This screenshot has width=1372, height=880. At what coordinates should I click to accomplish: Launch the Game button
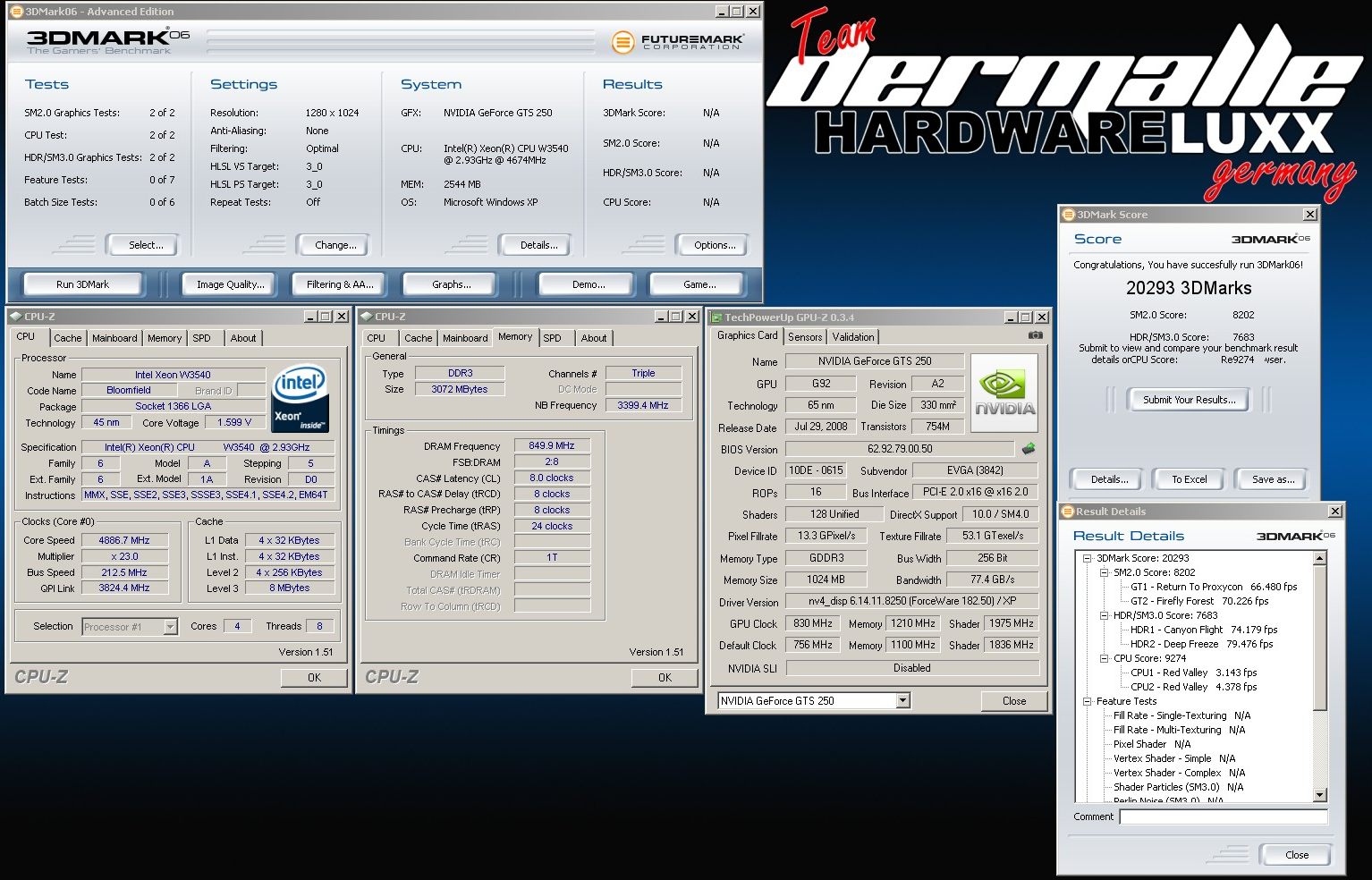pos(699,284)
